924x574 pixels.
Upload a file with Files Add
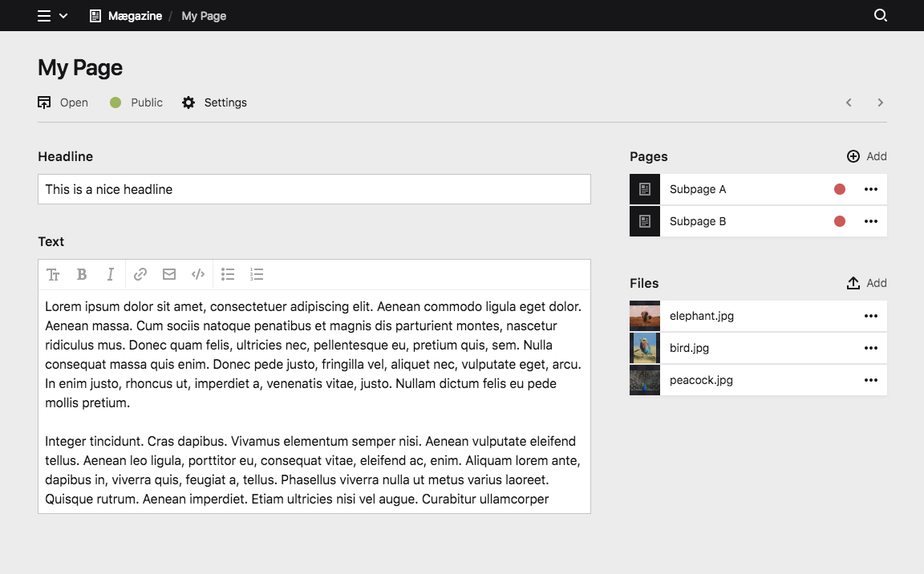coord(866,284)
